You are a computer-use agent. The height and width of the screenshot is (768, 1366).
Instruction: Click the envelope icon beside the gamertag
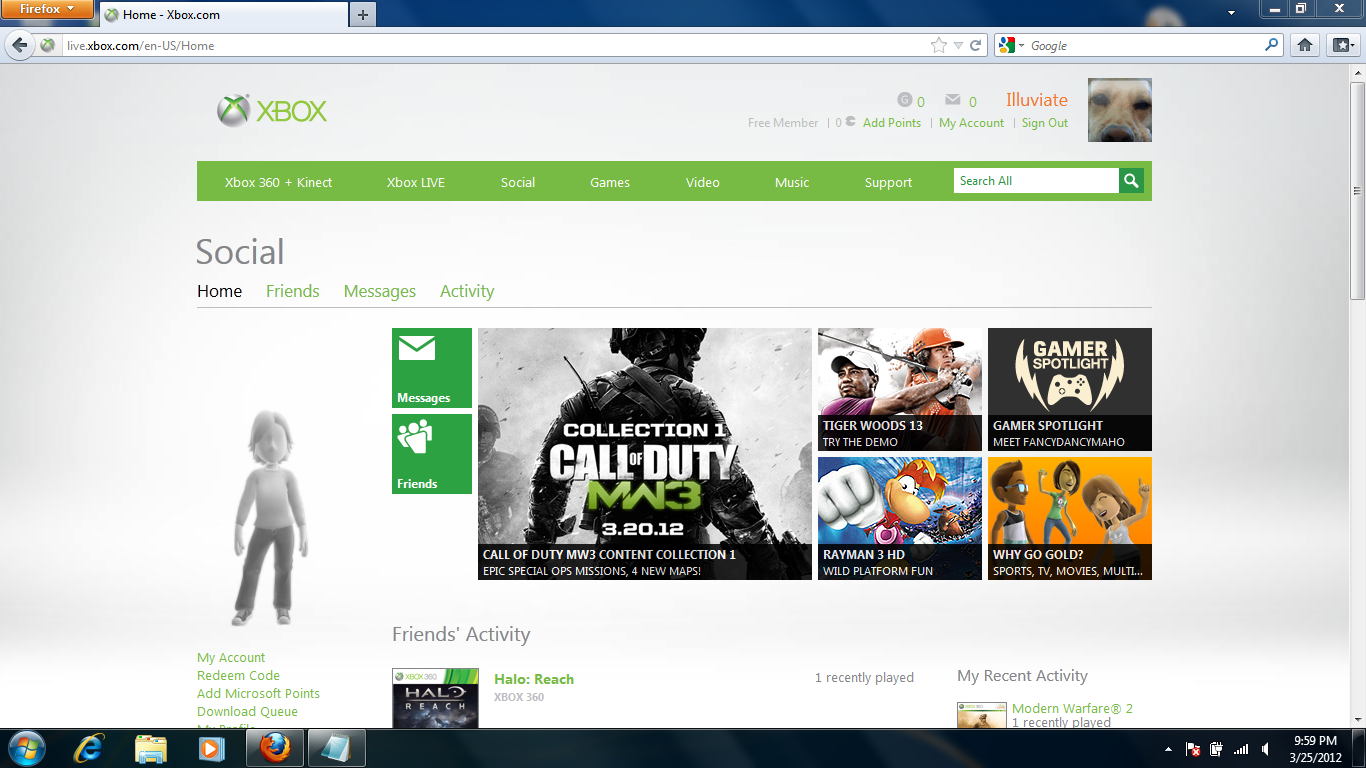[x=953, y=100]
